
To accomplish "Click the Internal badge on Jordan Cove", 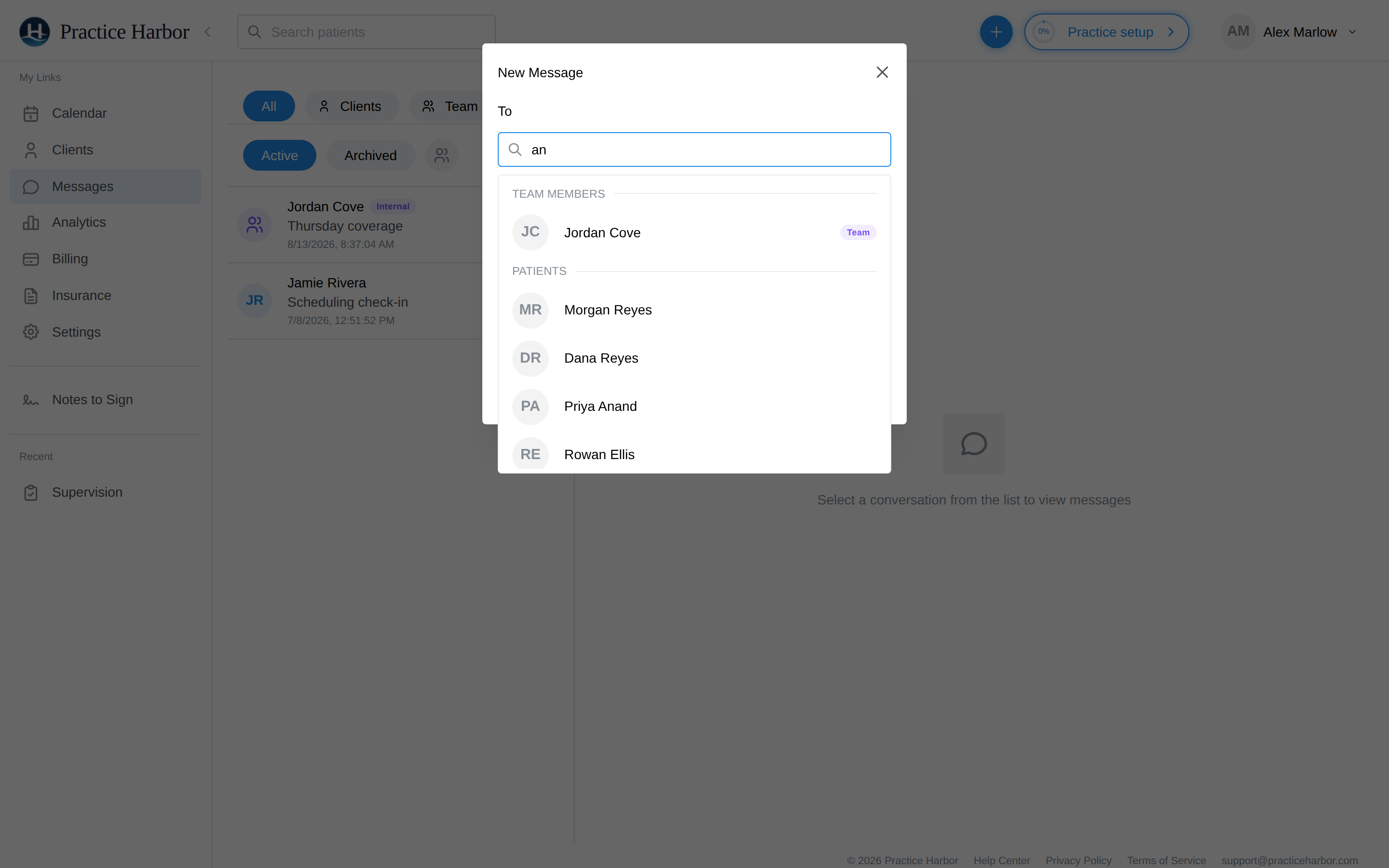I will coord(393,207).
